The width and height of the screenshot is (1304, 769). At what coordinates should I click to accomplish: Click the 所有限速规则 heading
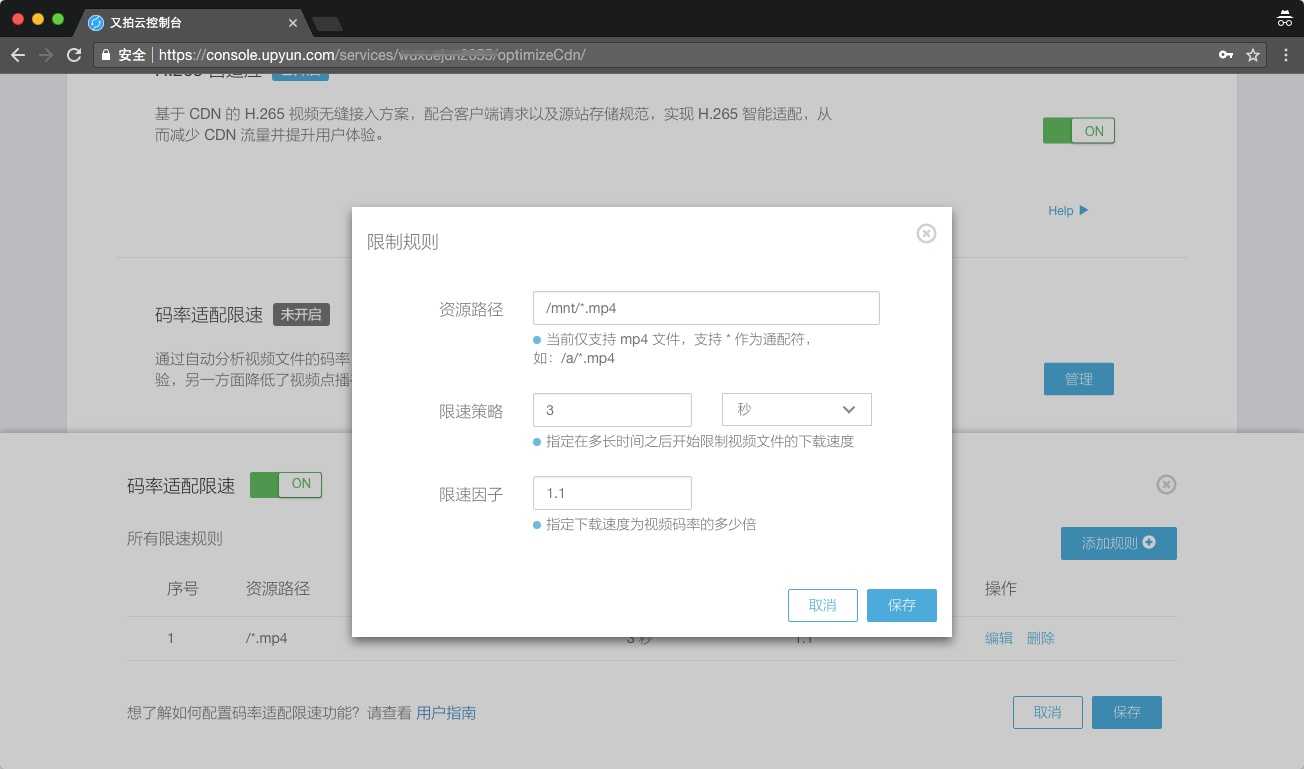coord(175,539)
